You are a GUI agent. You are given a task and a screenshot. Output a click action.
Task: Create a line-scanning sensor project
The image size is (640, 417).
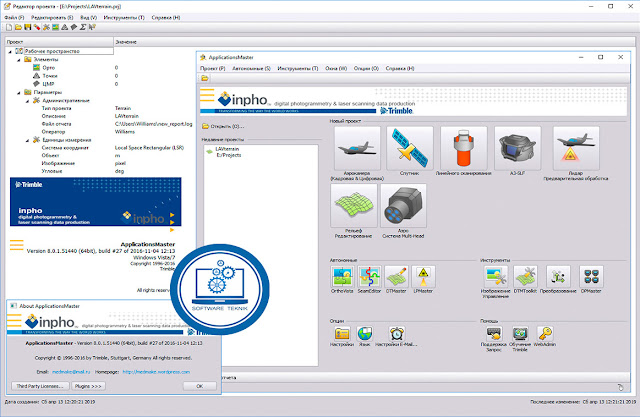463,148
